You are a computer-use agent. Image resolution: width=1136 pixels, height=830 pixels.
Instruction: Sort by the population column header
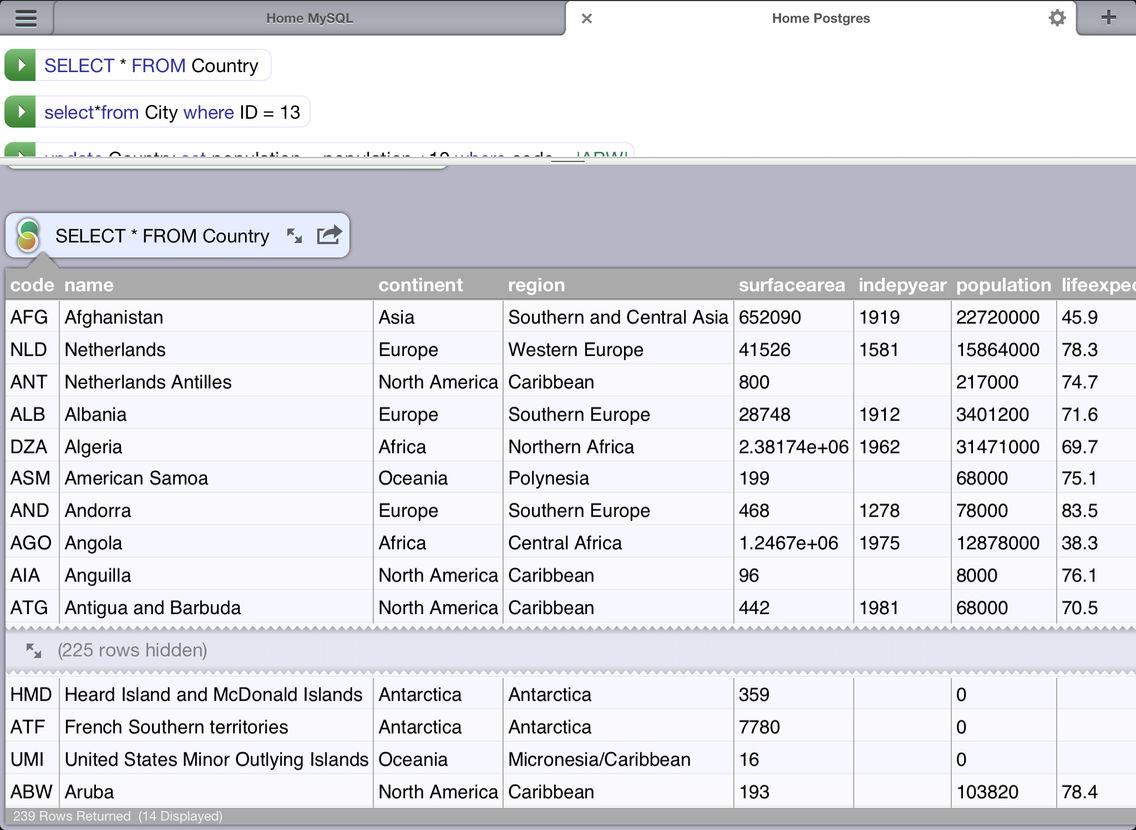[x=1003, y=285]
